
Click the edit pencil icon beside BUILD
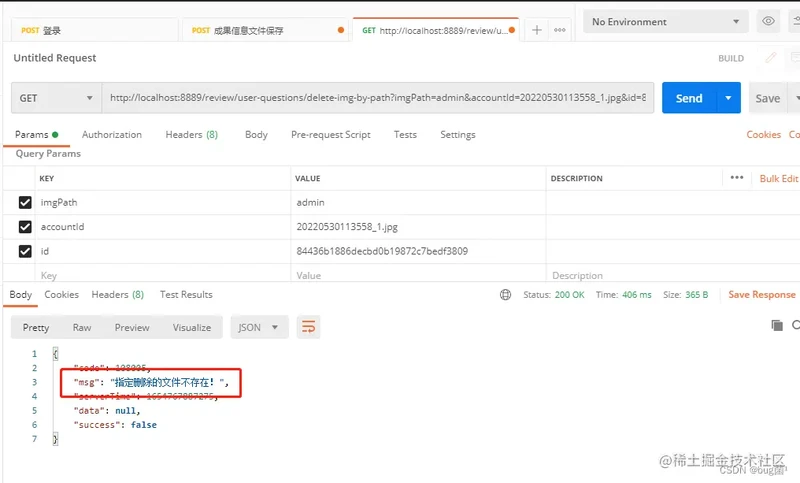(770, 58)
